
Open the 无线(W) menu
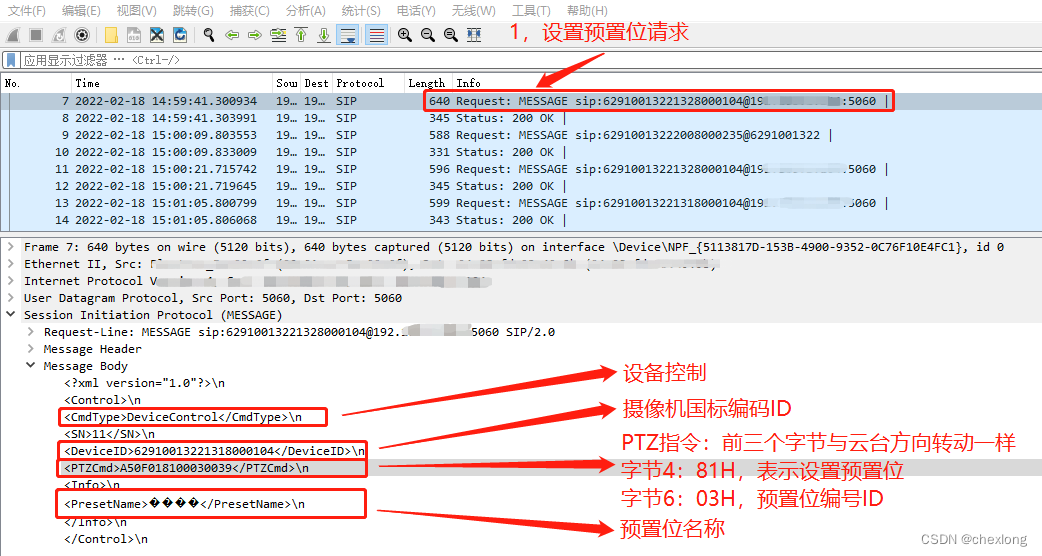tap(473, 11)
